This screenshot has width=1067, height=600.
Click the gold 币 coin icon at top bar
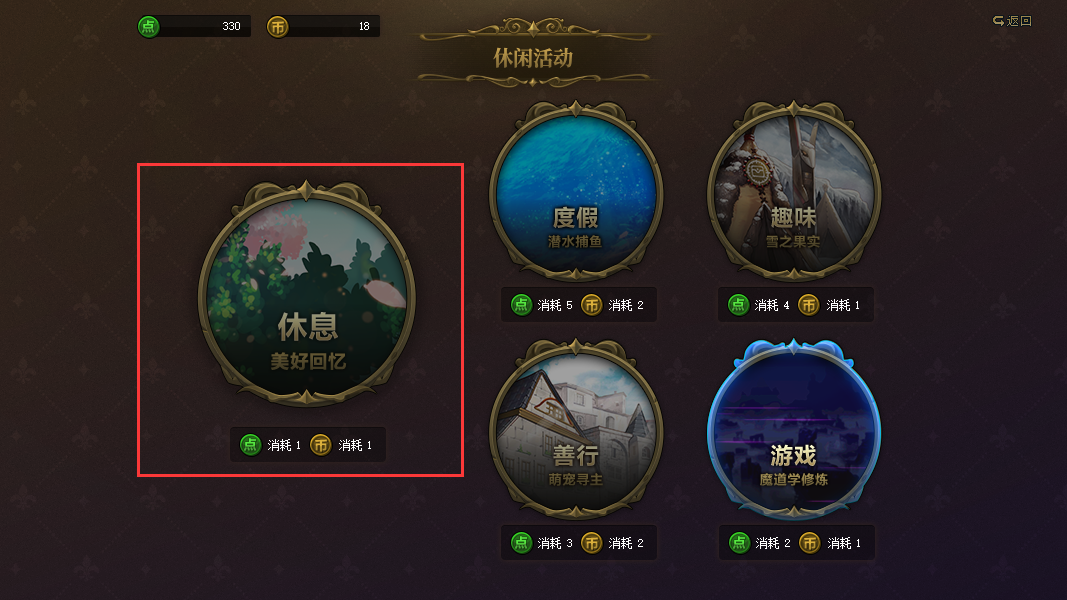278,27
